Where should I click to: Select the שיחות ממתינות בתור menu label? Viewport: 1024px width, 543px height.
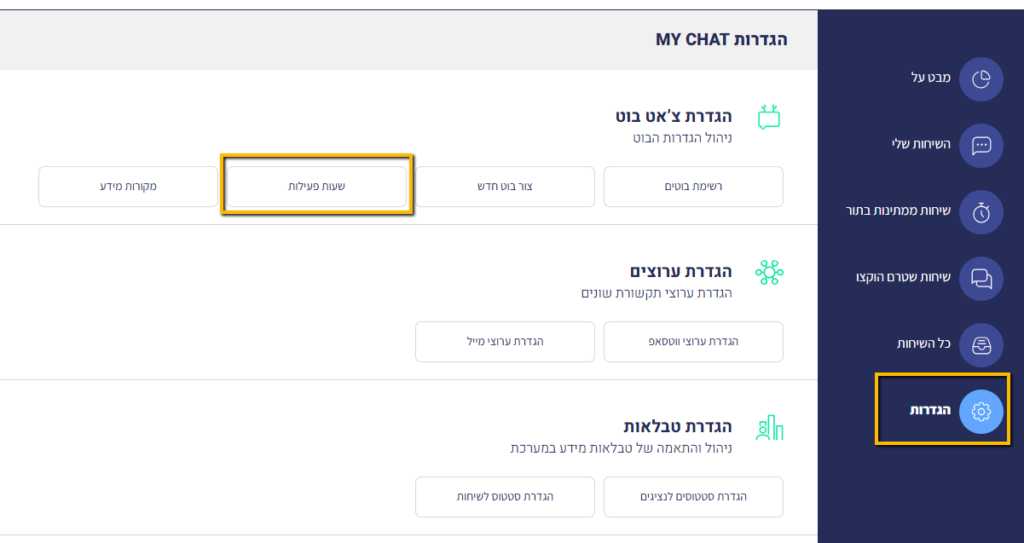click(898, 210)
